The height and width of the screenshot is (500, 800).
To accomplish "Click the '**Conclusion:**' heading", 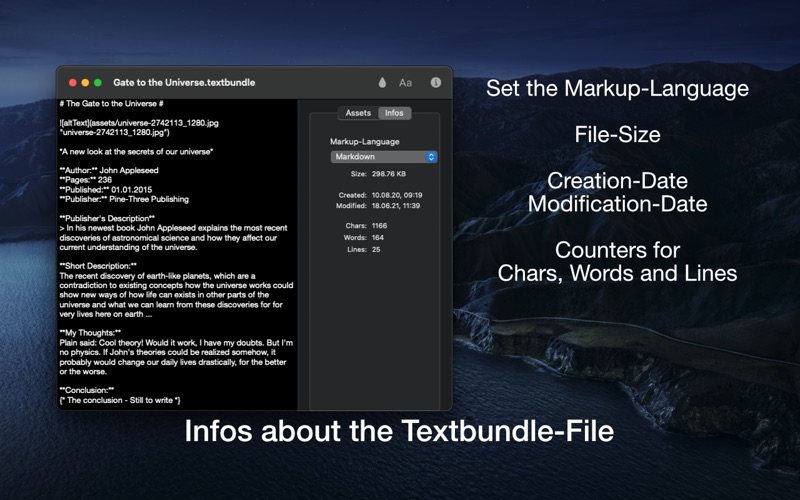I will pyautogui.click(x=87, y=390).
